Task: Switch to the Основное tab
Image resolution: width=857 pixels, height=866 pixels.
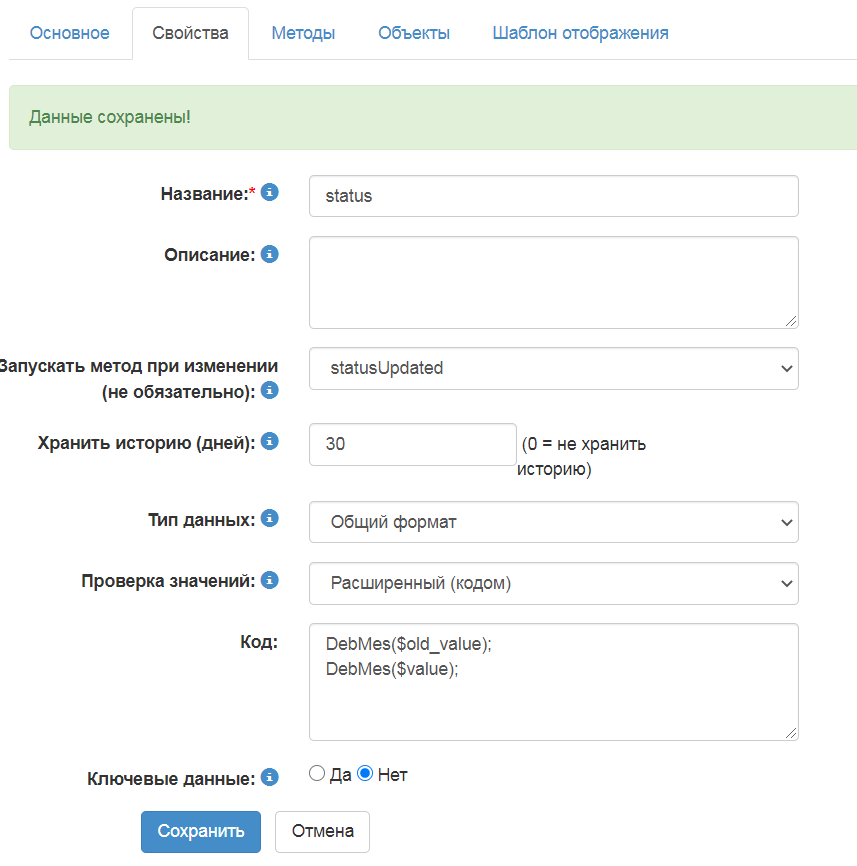Action: tap(70, 33)
